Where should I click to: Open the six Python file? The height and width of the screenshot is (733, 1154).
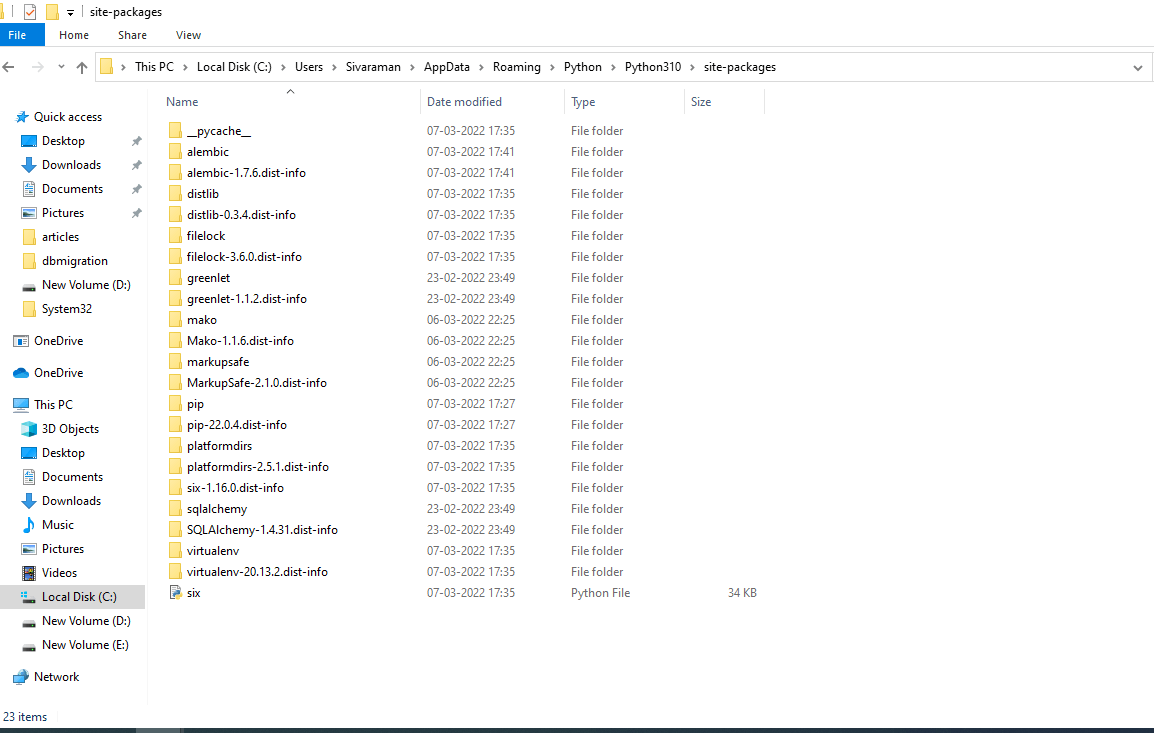tap(193, 592)
